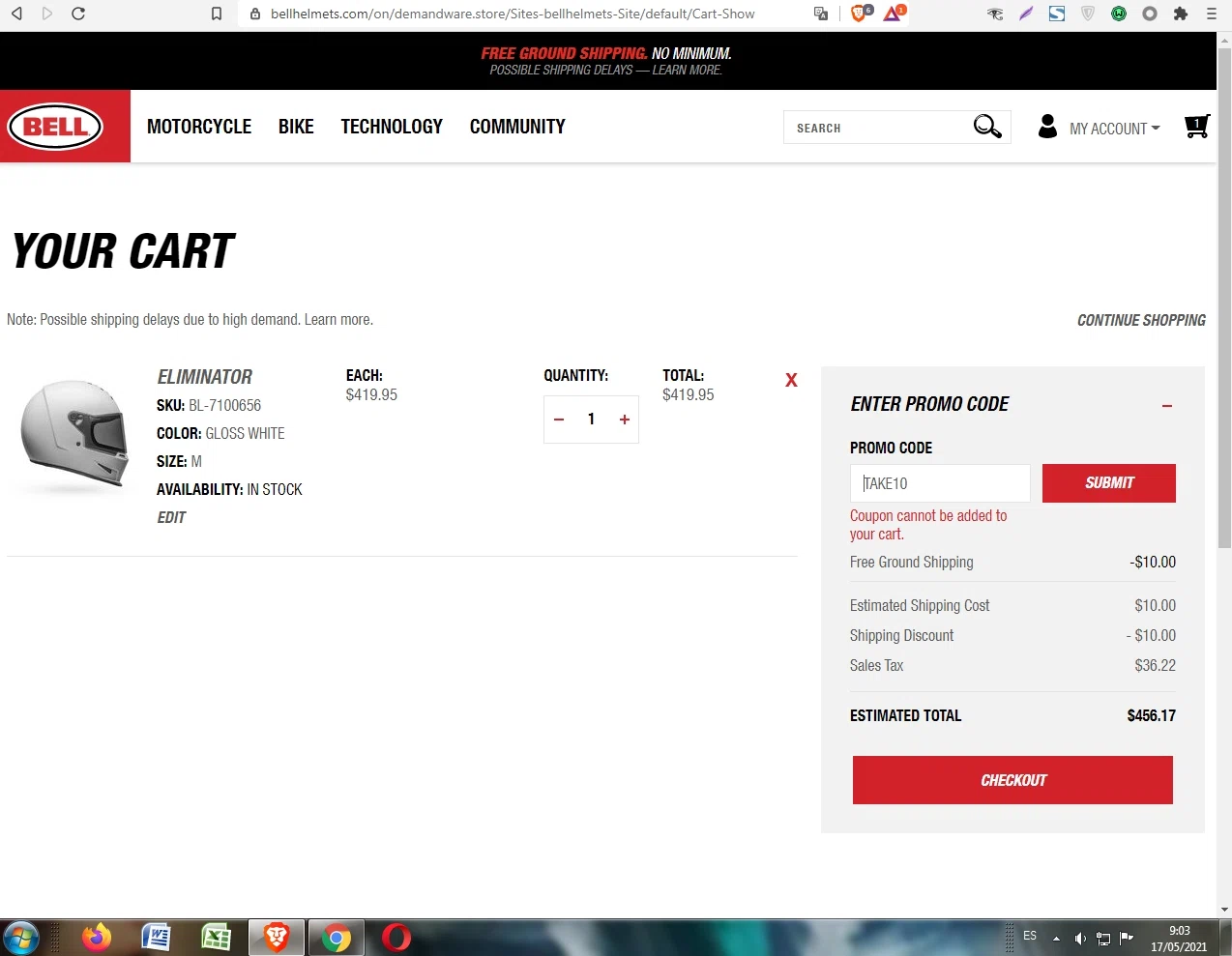Click the browser forward arrow
Screen dimensions: 1232x956
click(47, 14)
